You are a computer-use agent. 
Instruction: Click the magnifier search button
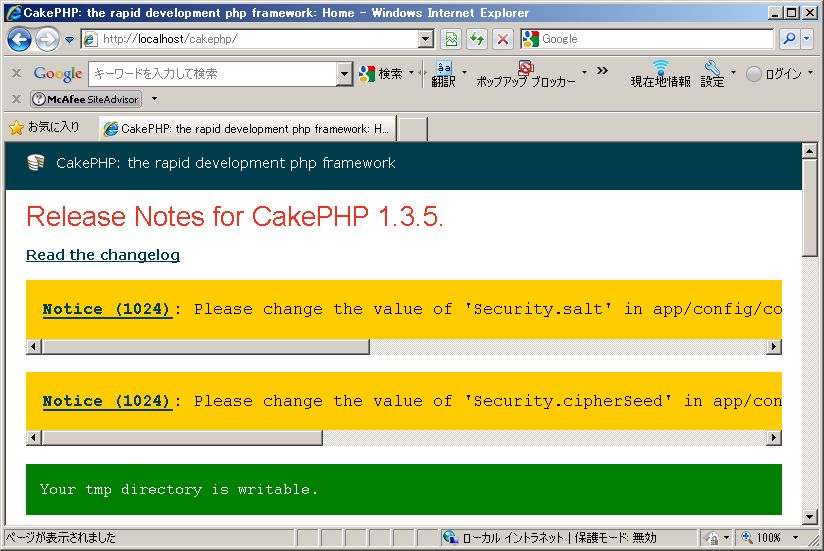click(x=789, y=39)
